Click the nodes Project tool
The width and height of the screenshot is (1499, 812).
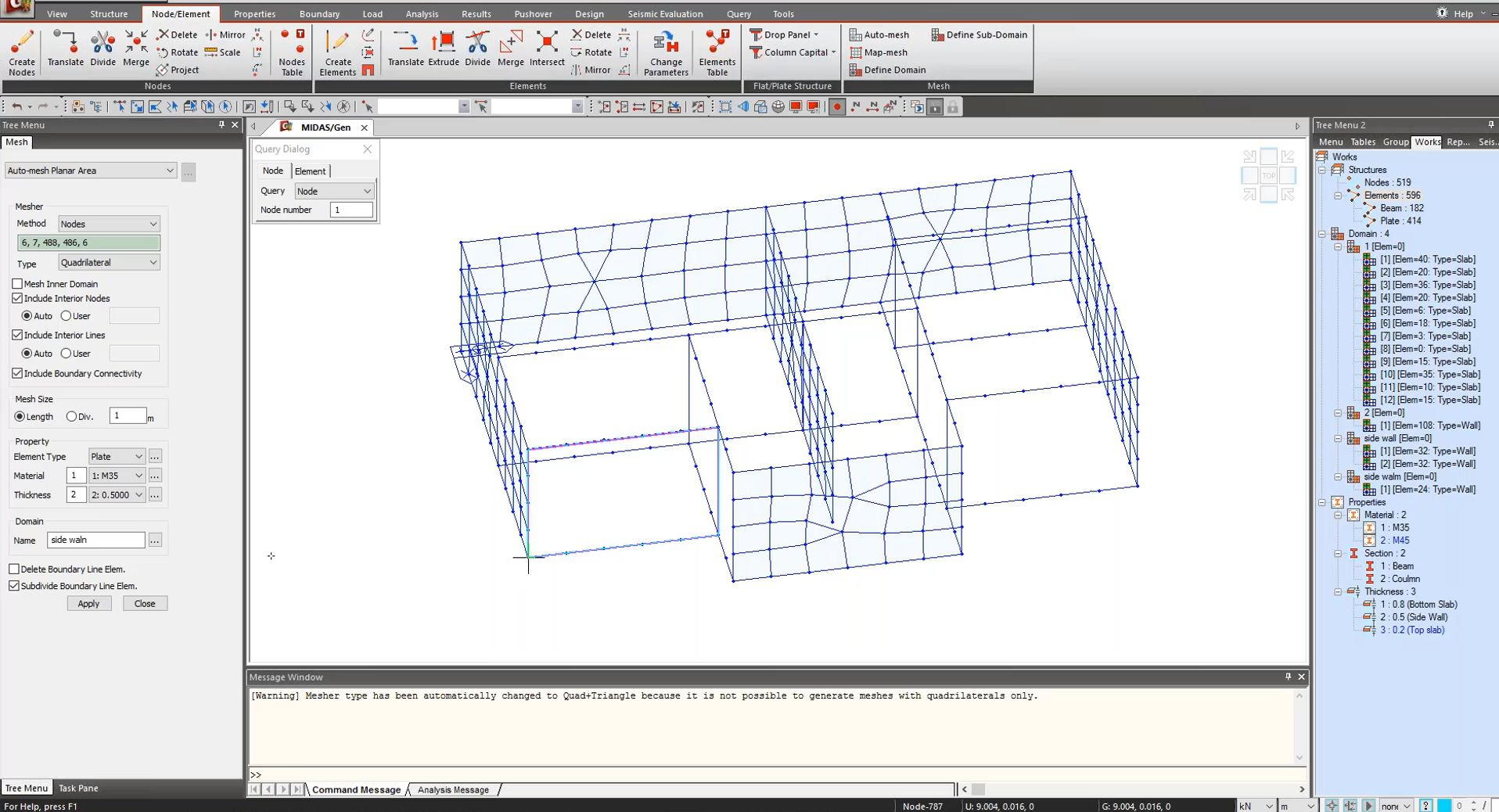[x=178, y=70]
